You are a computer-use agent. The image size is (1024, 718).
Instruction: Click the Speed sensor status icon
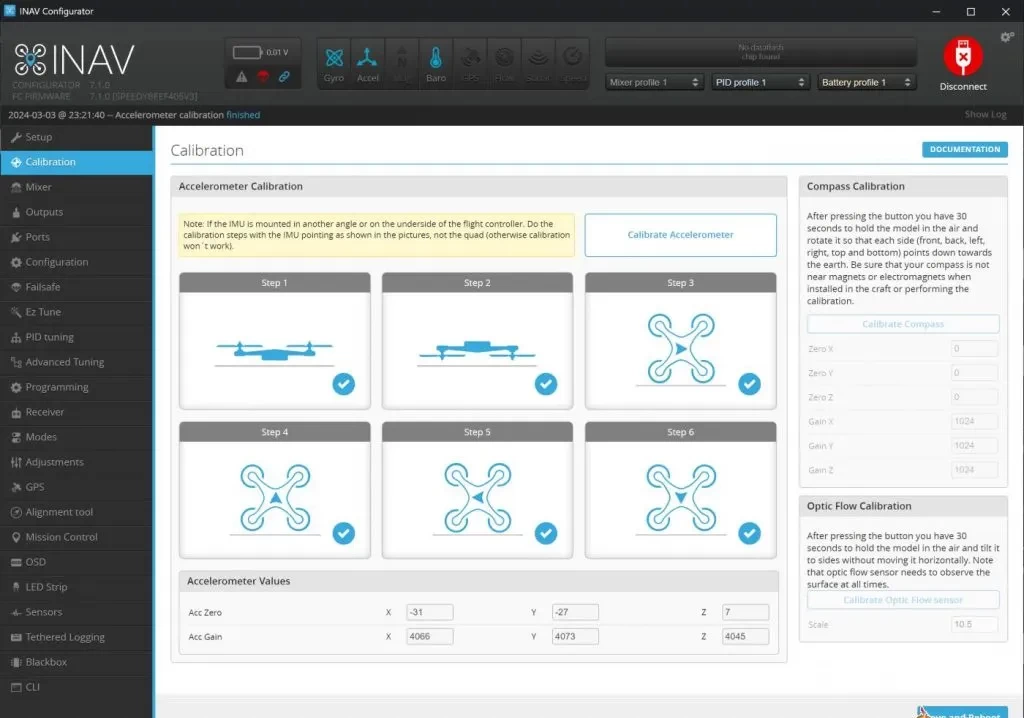[x=573, y=63]
